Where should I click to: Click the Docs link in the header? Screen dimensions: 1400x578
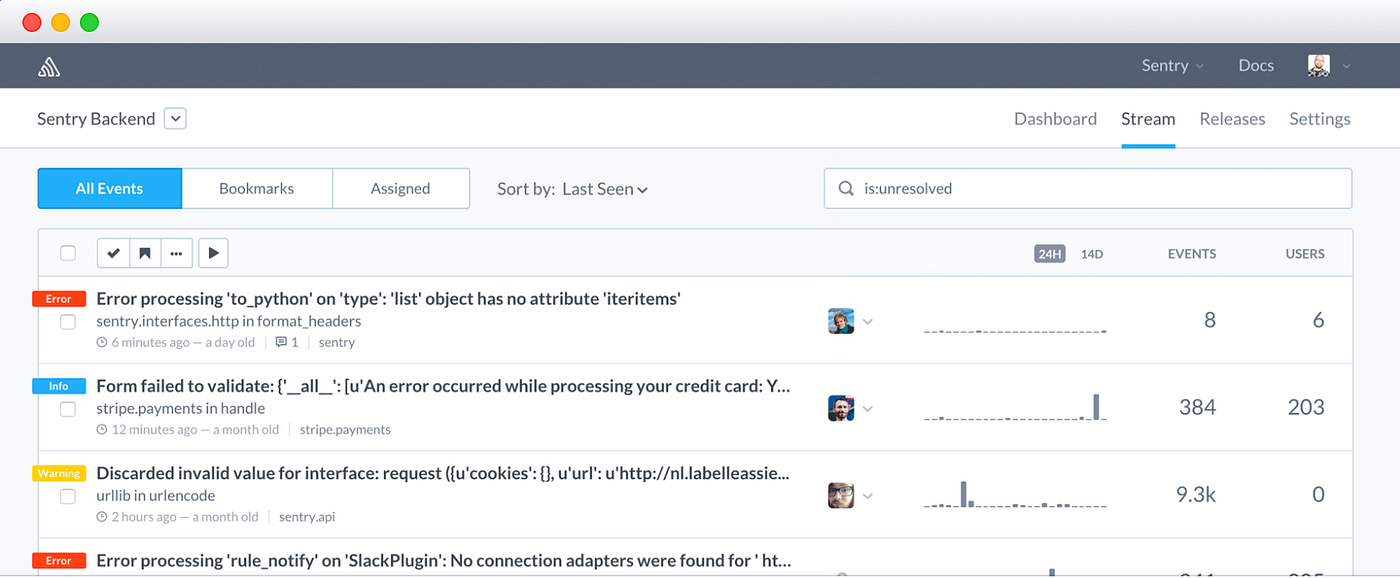(1255, 65)
